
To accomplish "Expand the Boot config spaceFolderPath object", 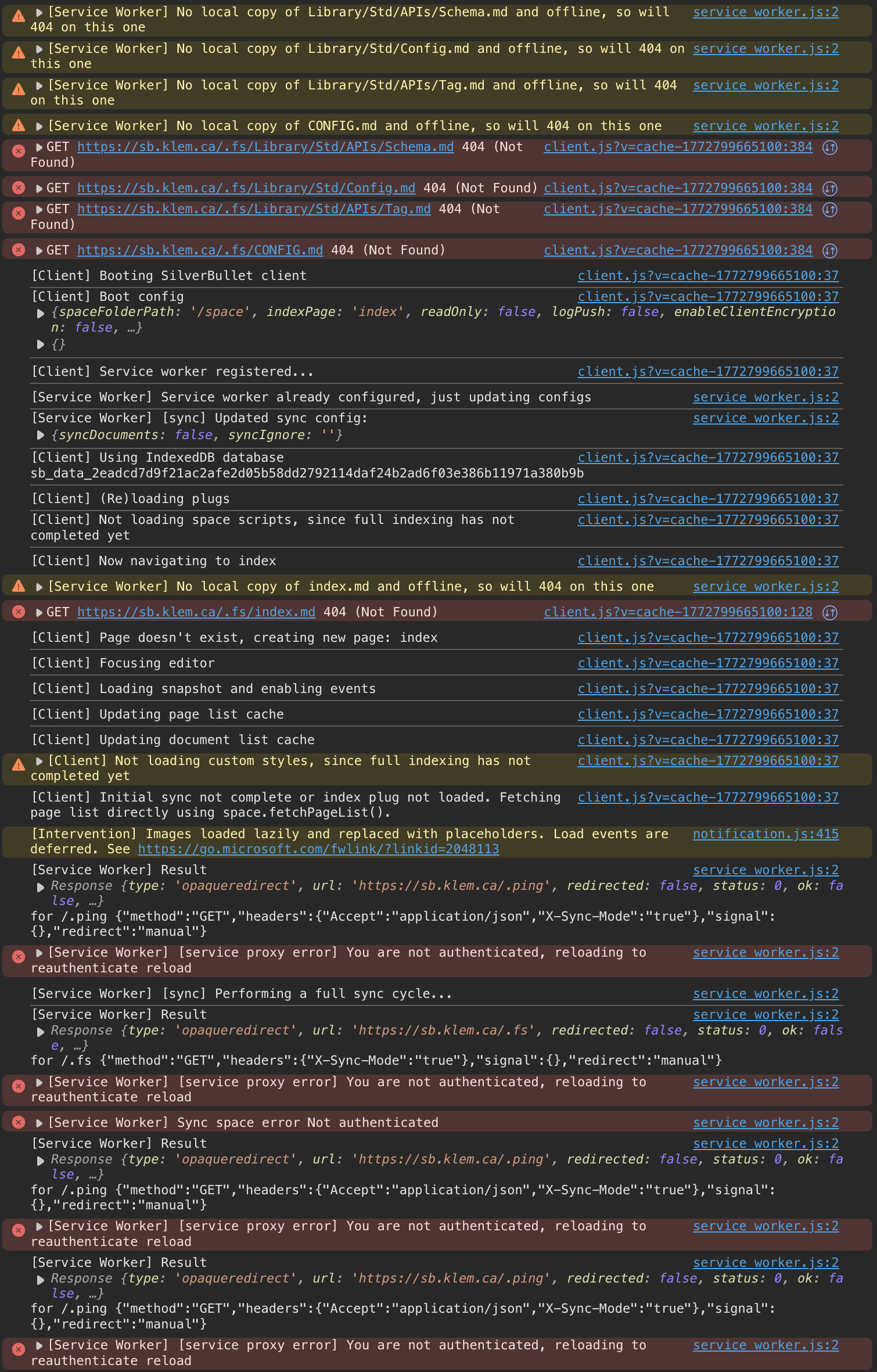I will tap(41, 313).
